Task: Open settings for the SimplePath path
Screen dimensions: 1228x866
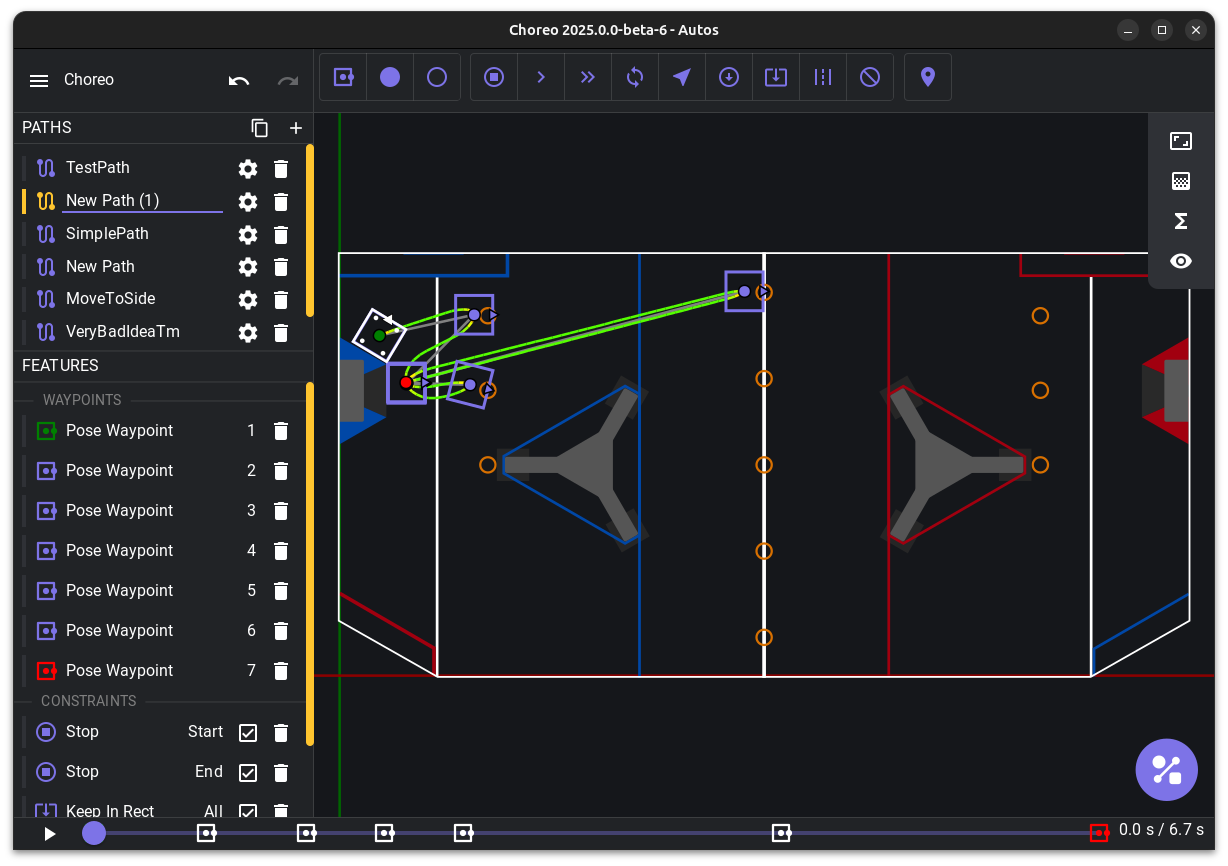Action: click(x=247, y=235)
